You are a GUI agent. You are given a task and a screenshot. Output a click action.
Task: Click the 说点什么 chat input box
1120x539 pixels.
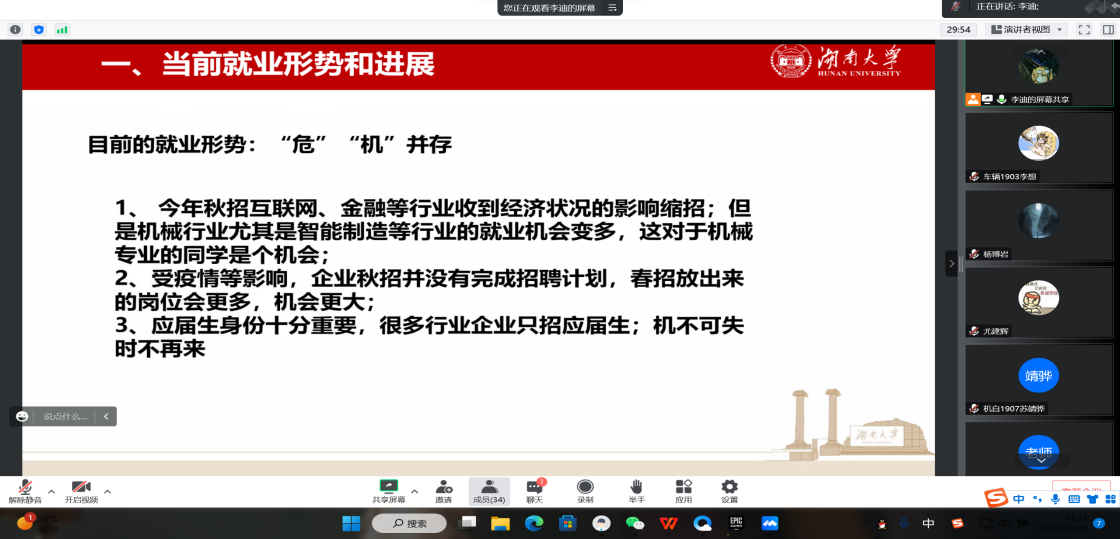coord(65,416)
